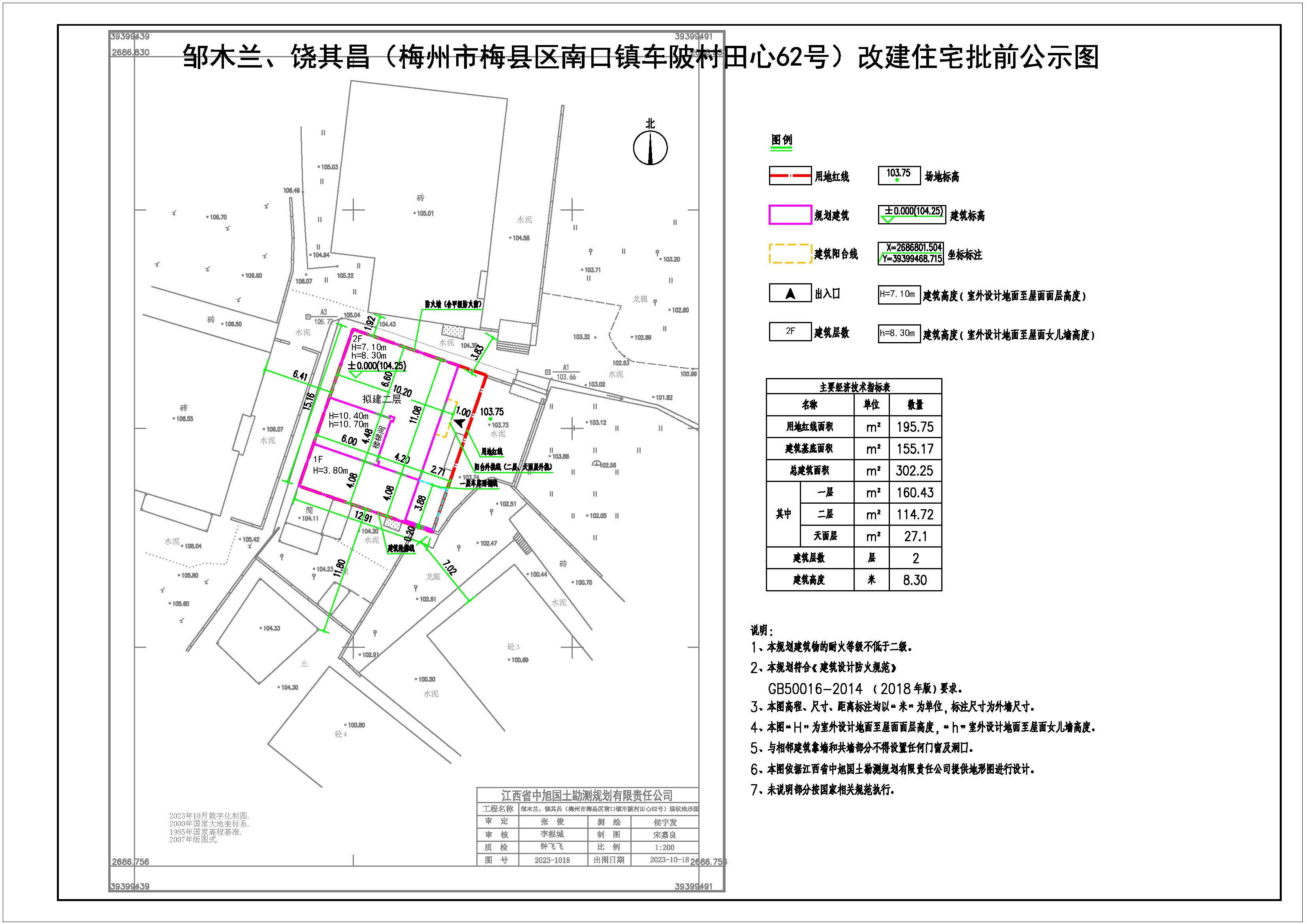Click the 160.43 一层 area value
Viewport: 1307px width, 924px height.
915,493
